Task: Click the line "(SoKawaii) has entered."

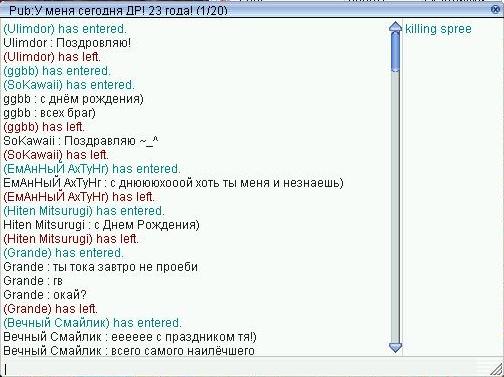Action: click(x=69, y=85)
